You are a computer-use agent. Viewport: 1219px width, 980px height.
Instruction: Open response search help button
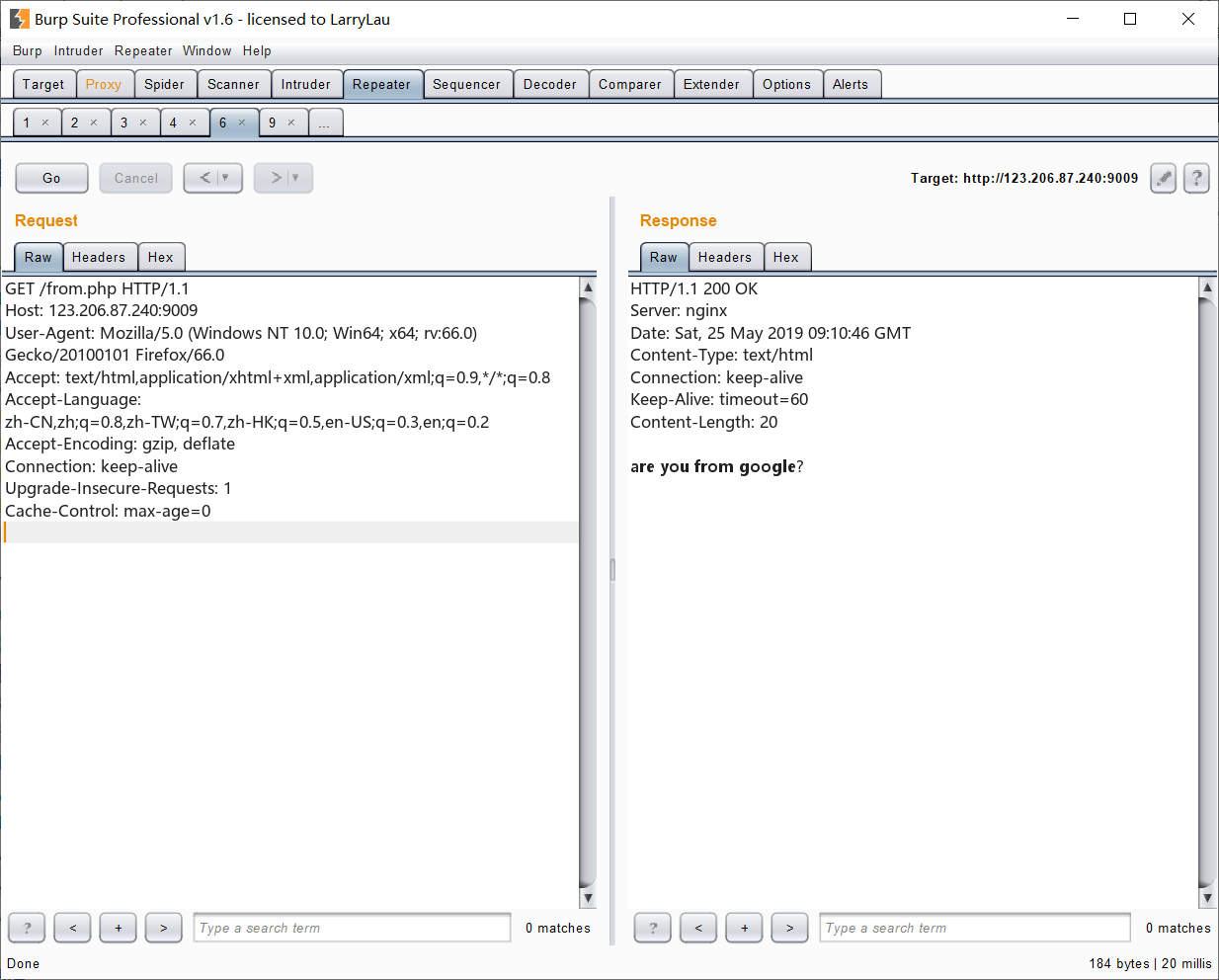(x=653, y=928)
